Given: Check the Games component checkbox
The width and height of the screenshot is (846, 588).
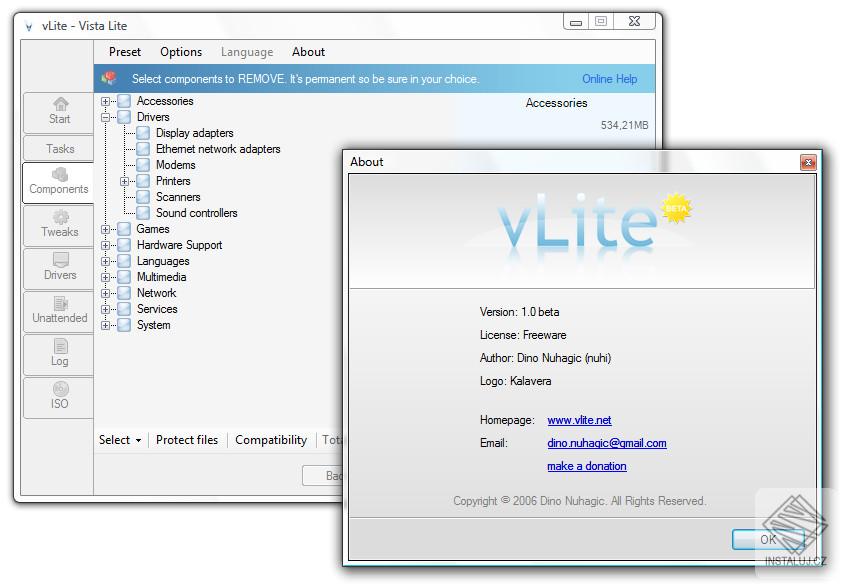Looking at the screenshot, I should pyautogui.click(x=124, y=229).
